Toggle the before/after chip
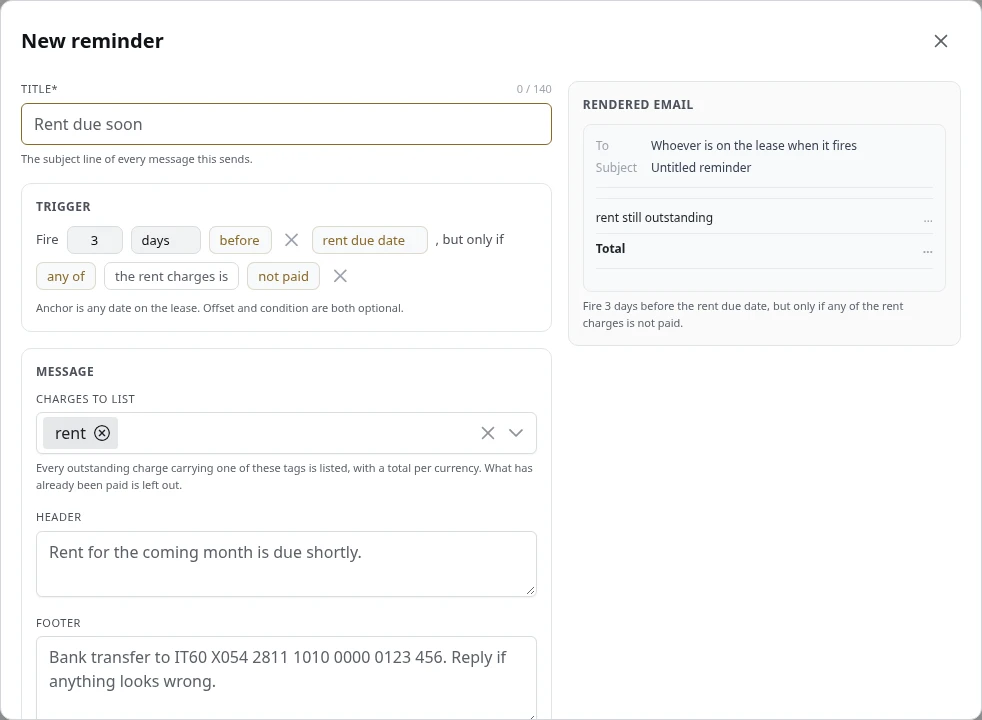982x720 pixels. (x=240, y=240)
